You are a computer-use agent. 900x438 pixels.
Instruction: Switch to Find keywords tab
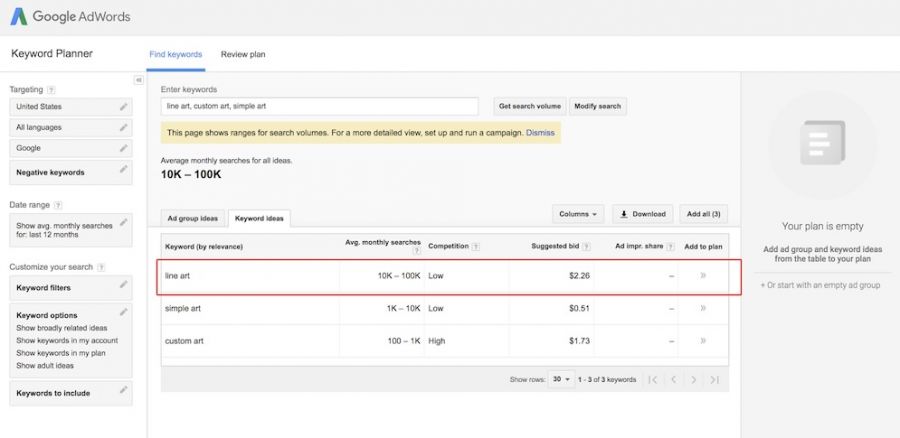coord(176,55)
